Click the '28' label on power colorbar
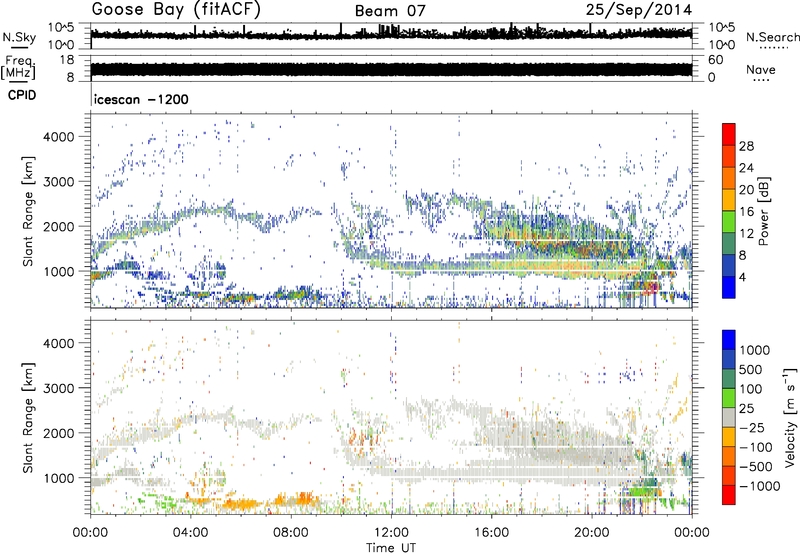800x554 pixels. [x=746, y=146]
